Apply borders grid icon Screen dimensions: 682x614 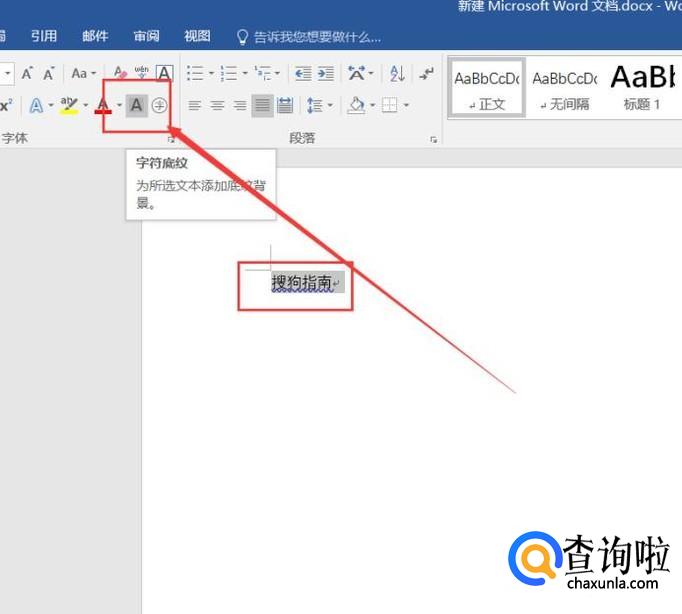[389, 105]
